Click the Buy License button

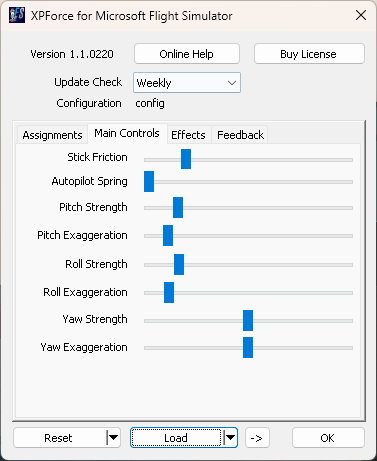click(x=309, y=54)
